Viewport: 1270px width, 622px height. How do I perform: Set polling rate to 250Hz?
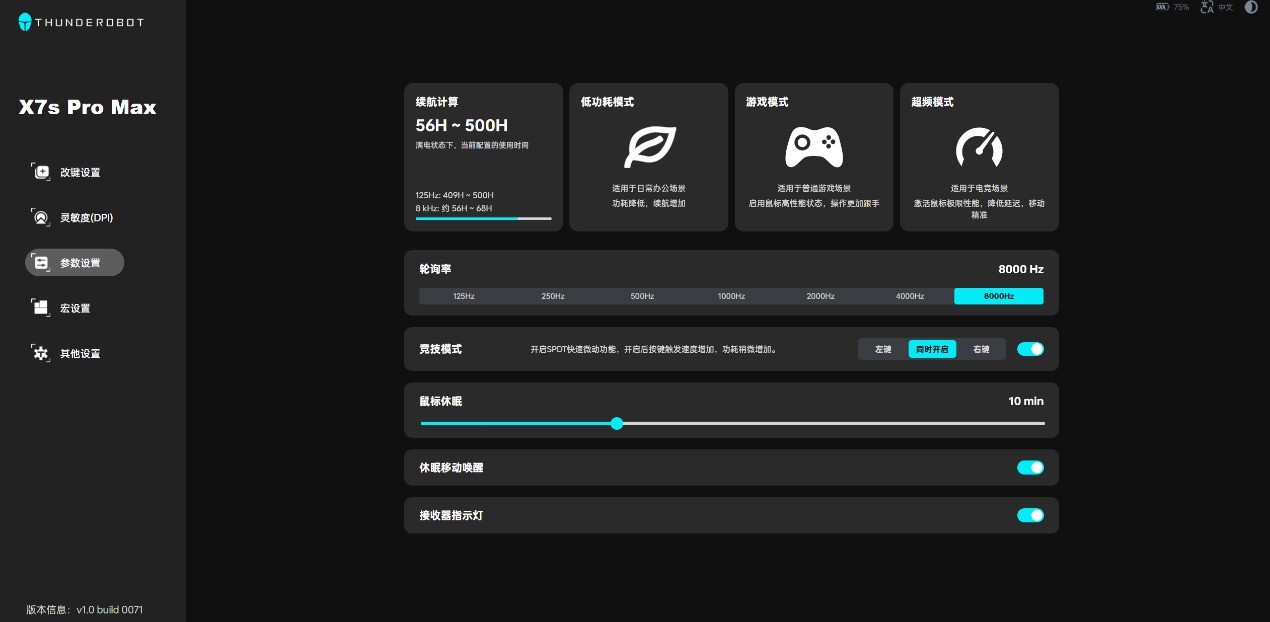553,296
